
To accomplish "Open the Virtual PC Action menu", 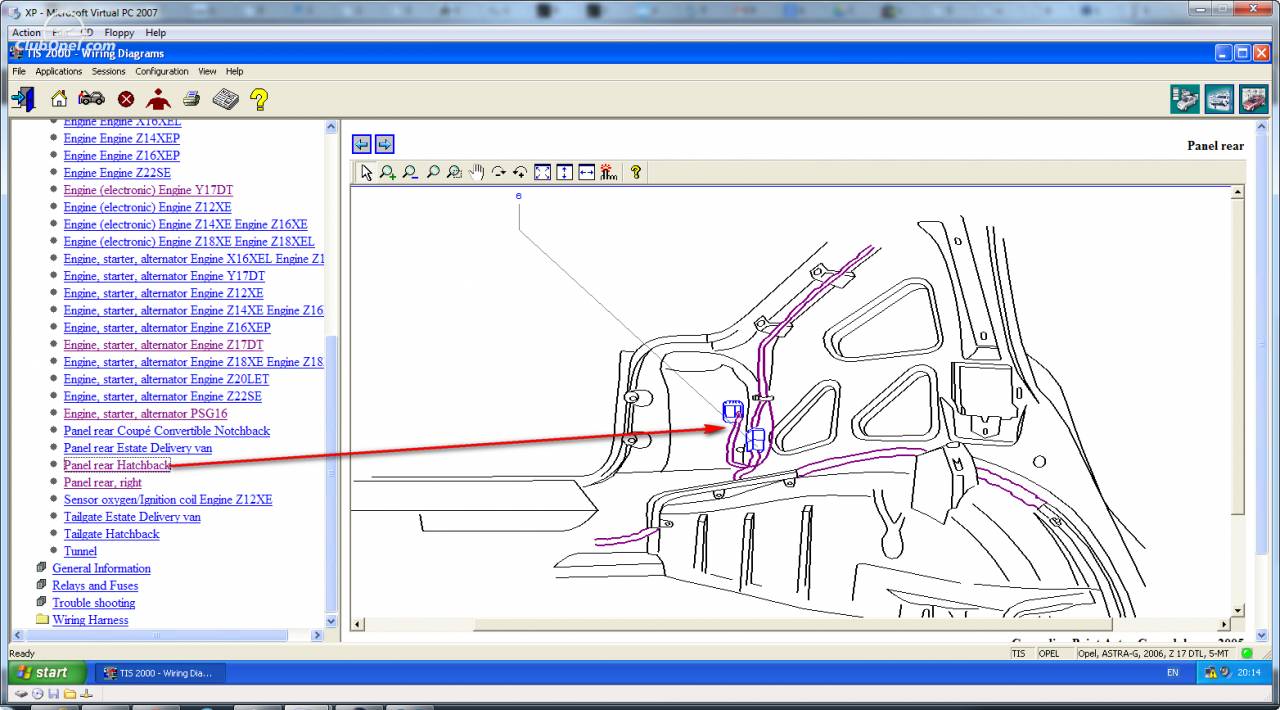I will coord(27,32).
